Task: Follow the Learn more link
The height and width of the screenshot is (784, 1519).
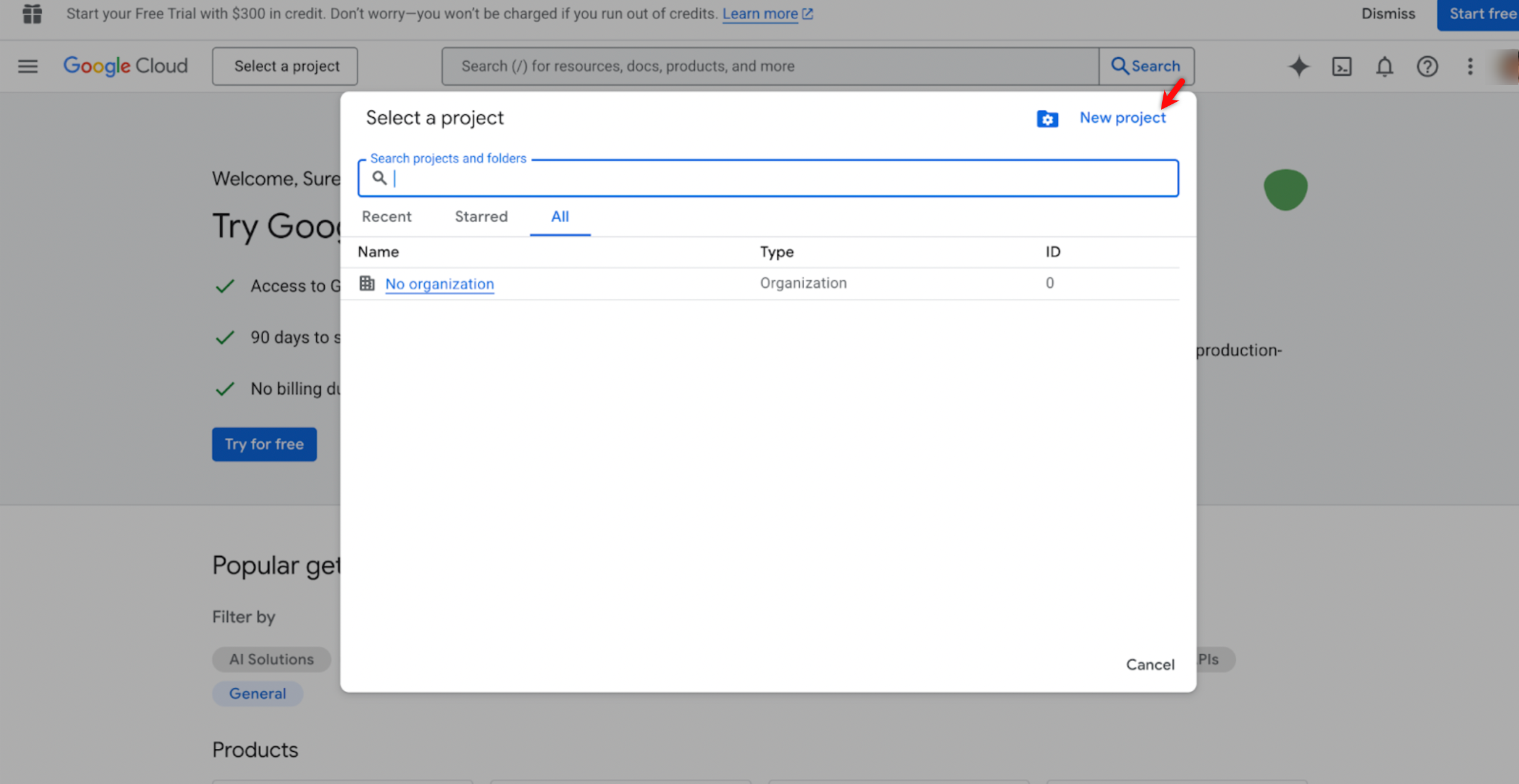Action: [x=761, y=14]
